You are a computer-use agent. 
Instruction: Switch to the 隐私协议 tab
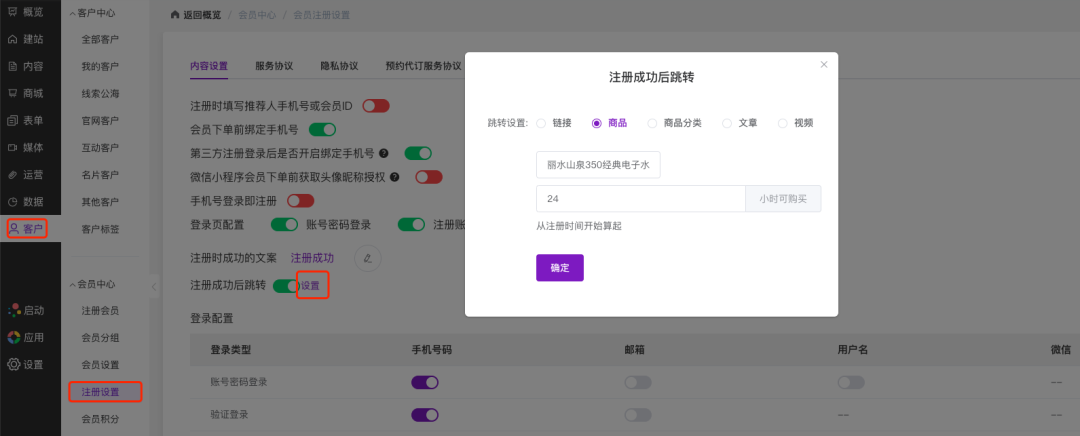click(338, 66)
